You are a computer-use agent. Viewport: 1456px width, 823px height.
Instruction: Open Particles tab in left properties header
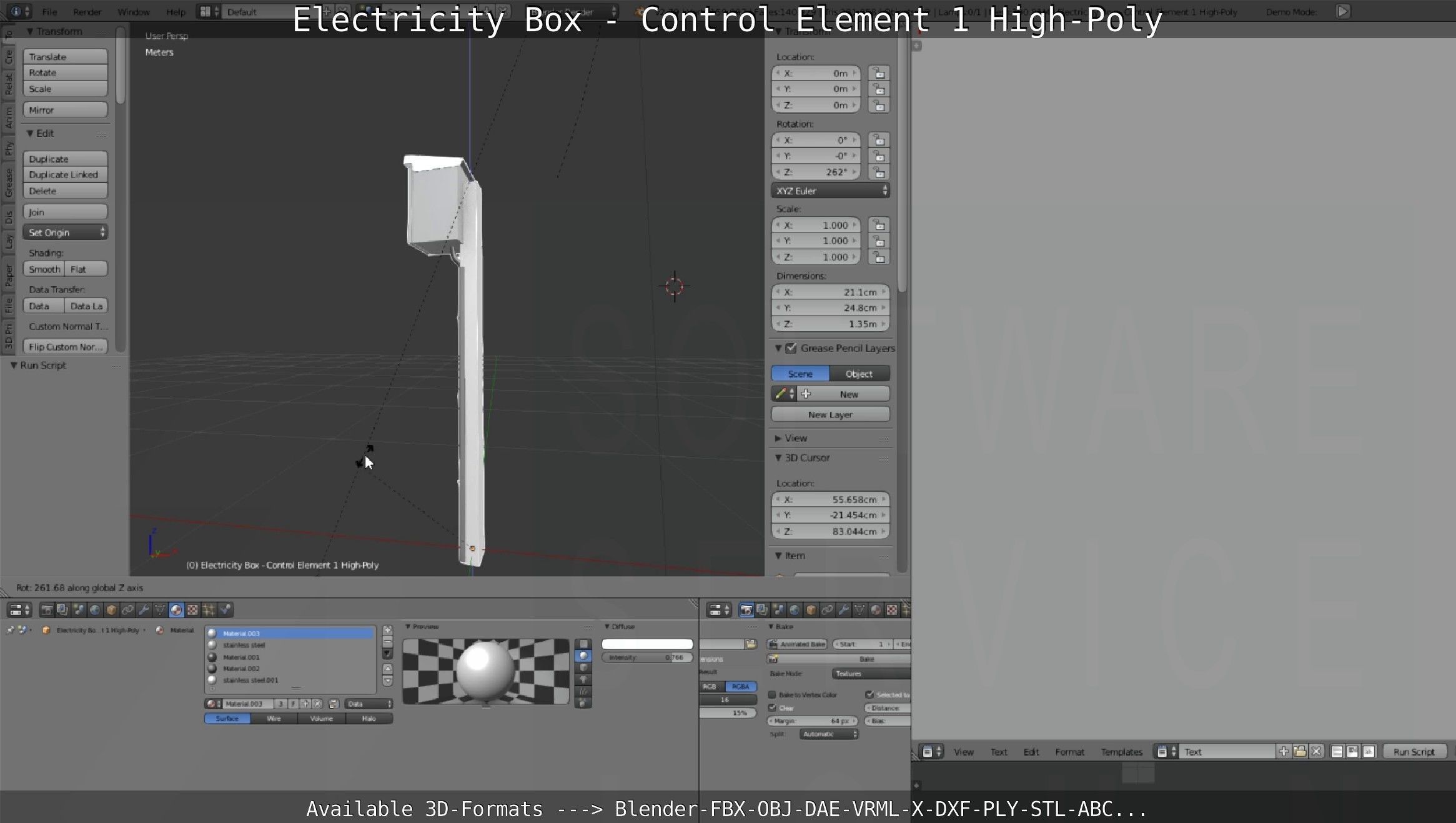[x=209, y=610]
